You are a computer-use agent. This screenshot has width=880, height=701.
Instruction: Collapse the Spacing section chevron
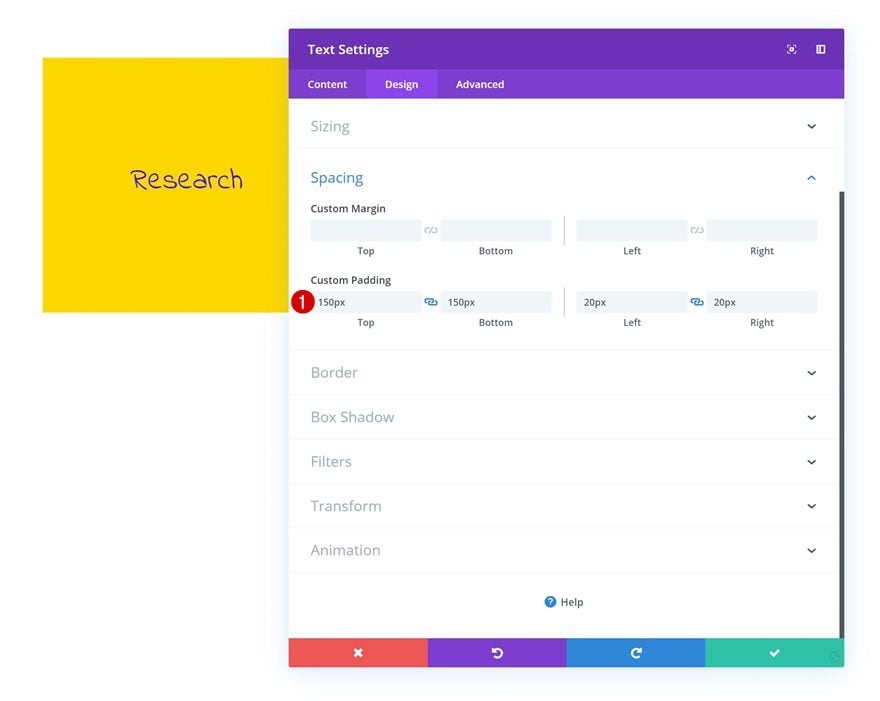coord(812,178)
